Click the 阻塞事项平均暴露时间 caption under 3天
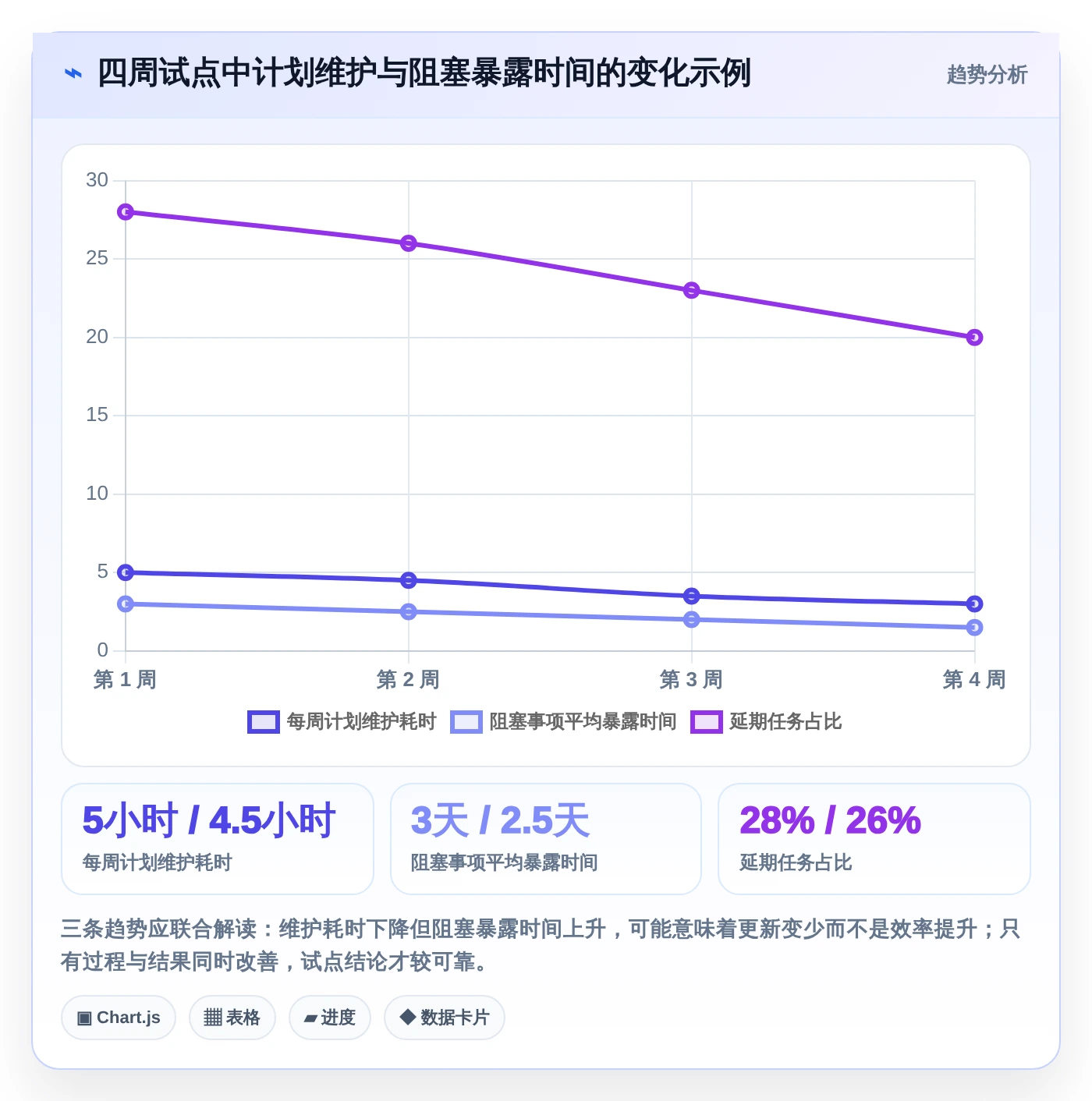The height and width of the screenshot is (1101, 1092). point(505,862)
